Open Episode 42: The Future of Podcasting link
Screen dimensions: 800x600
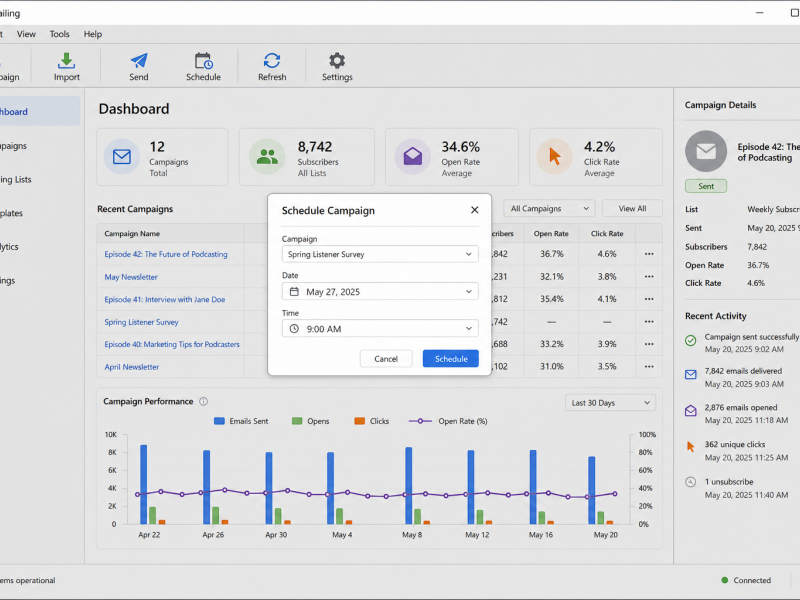[166, 254]
